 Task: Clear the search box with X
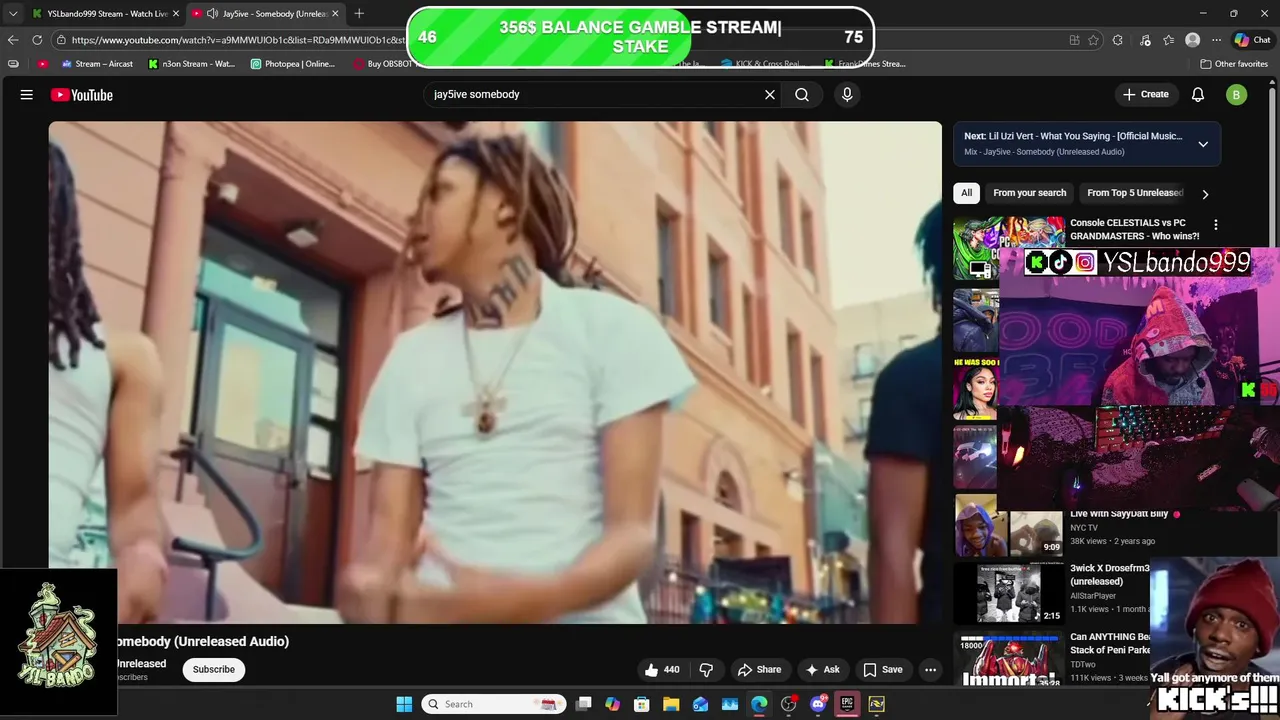[770, 95]
